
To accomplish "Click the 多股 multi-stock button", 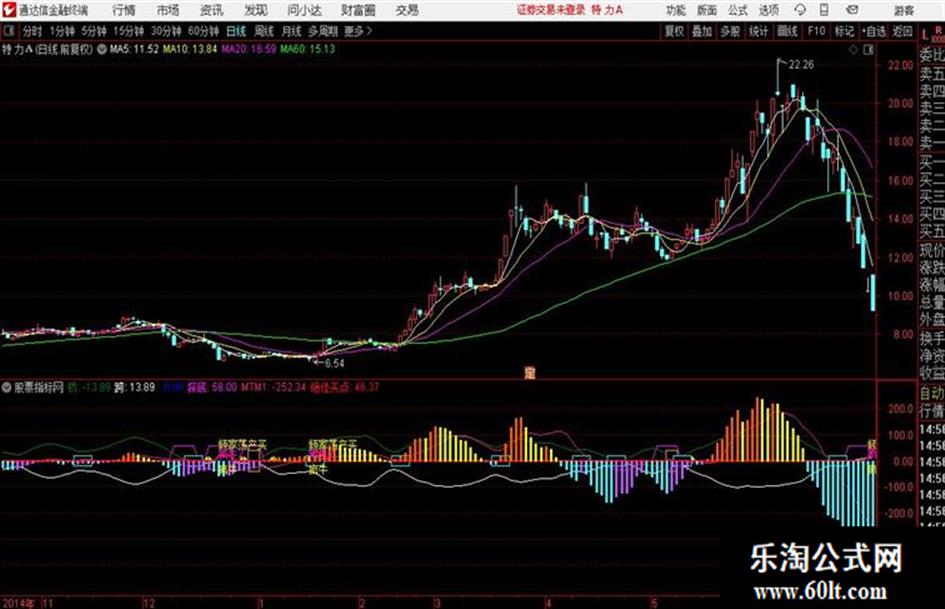I will pyautogui.click(x=730, y=31).
